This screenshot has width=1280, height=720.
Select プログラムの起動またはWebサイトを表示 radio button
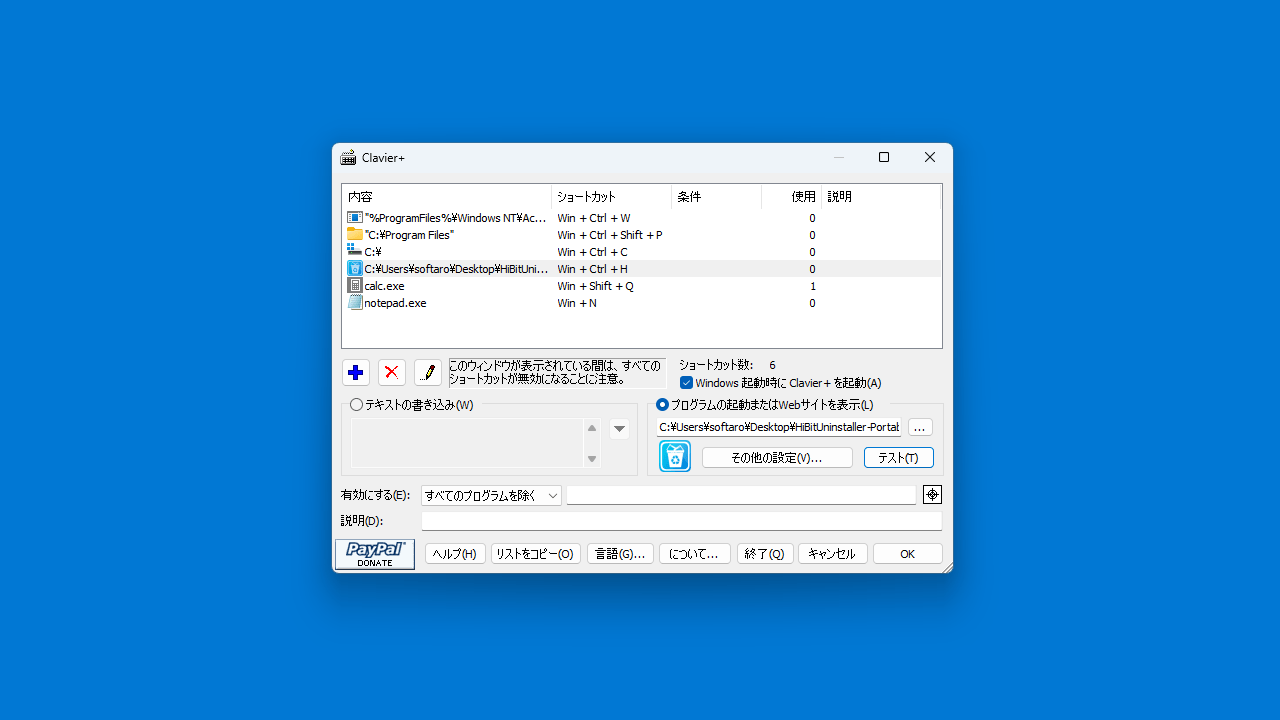662,405
